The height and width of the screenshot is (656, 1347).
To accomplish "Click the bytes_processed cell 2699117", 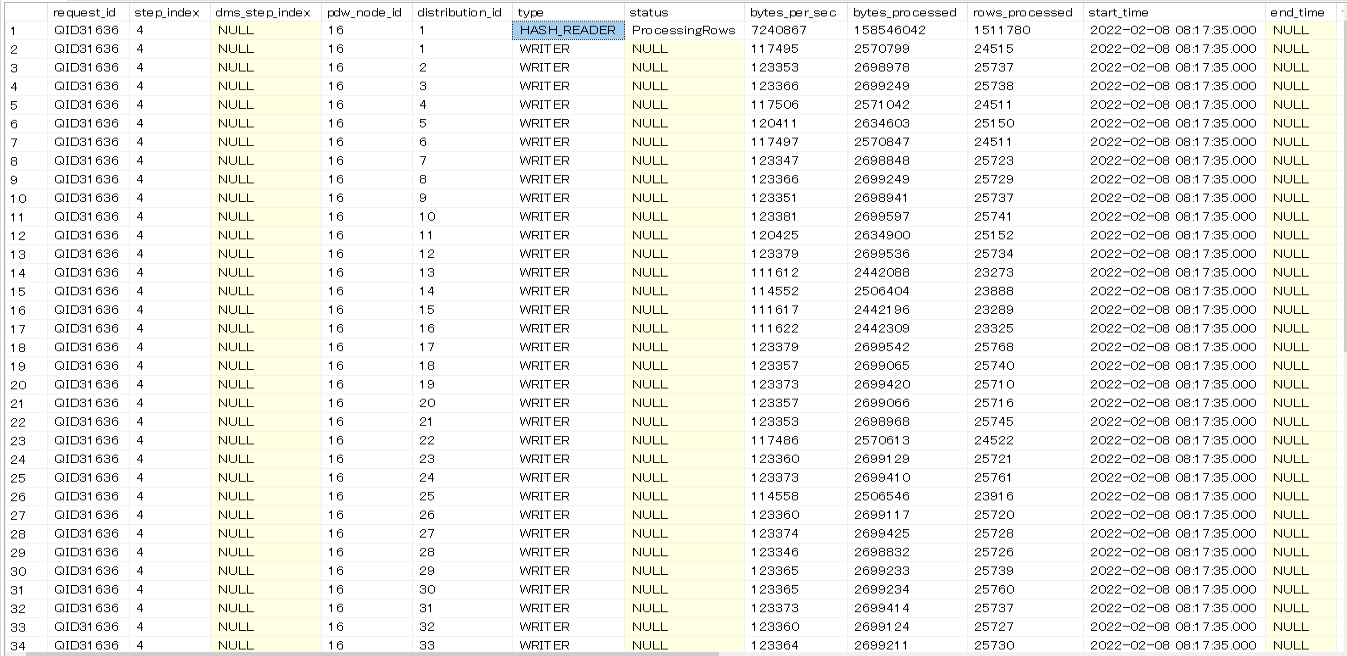I will point(906,515).
